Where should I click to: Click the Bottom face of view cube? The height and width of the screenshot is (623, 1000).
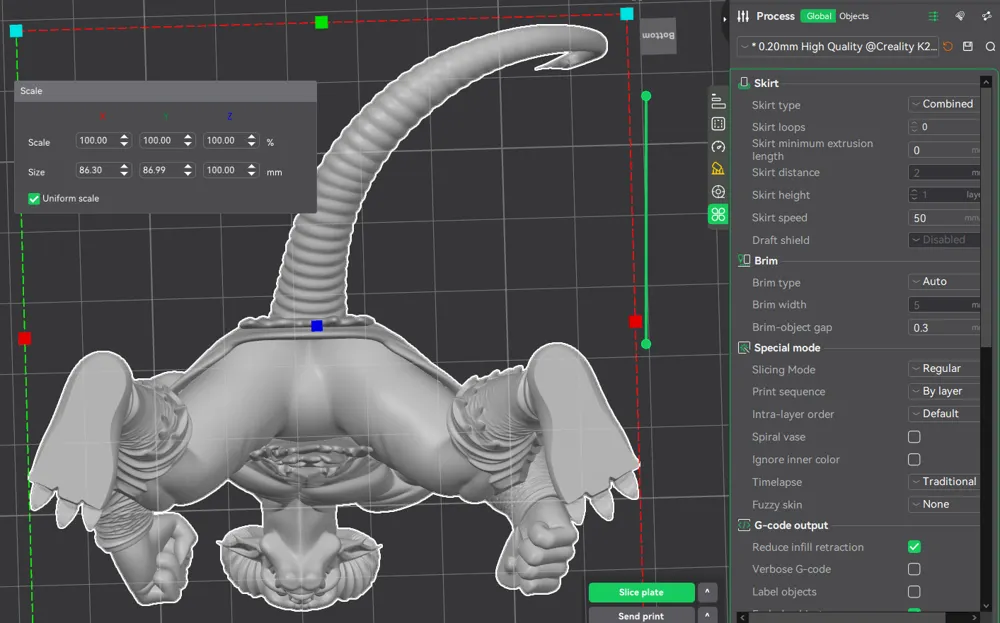[658, 35]
